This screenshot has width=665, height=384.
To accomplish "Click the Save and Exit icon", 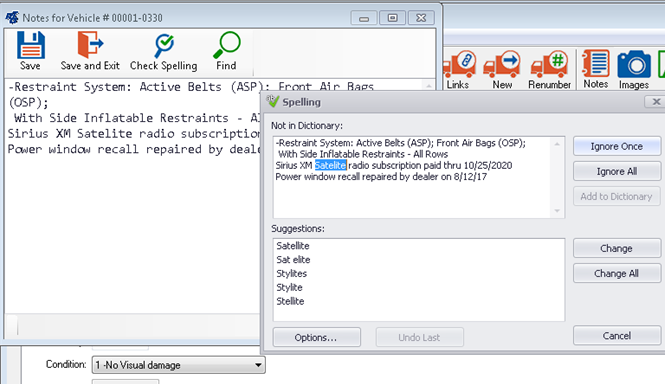I will tap(90, 45).
